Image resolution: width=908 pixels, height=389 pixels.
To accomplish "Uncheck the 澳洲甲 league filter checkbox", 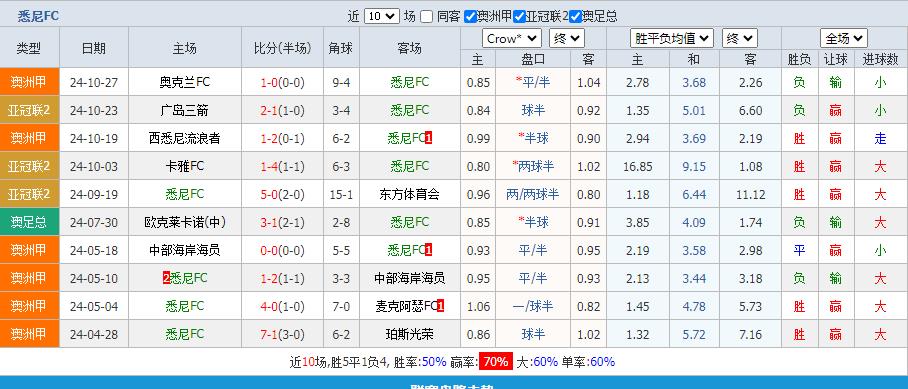I will click(x=471, y=16).
